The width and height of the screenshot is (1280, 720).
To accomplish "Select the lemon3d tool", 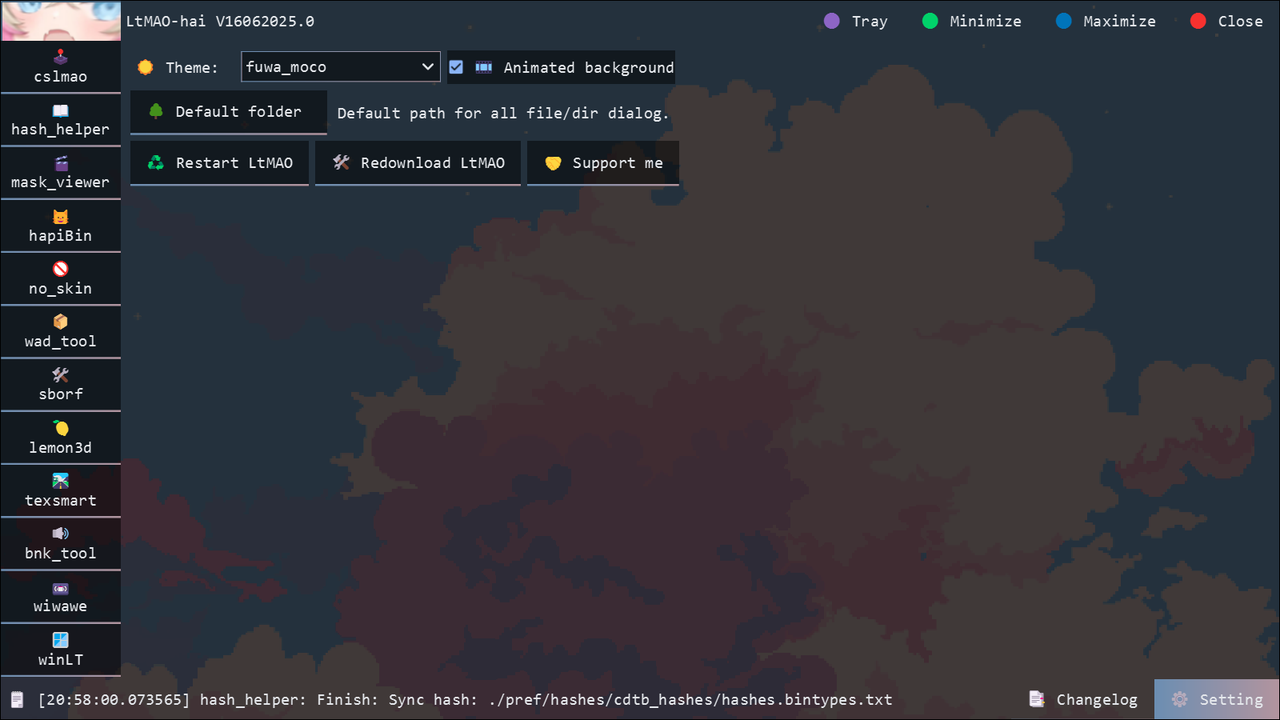I will tap(60, 437).
